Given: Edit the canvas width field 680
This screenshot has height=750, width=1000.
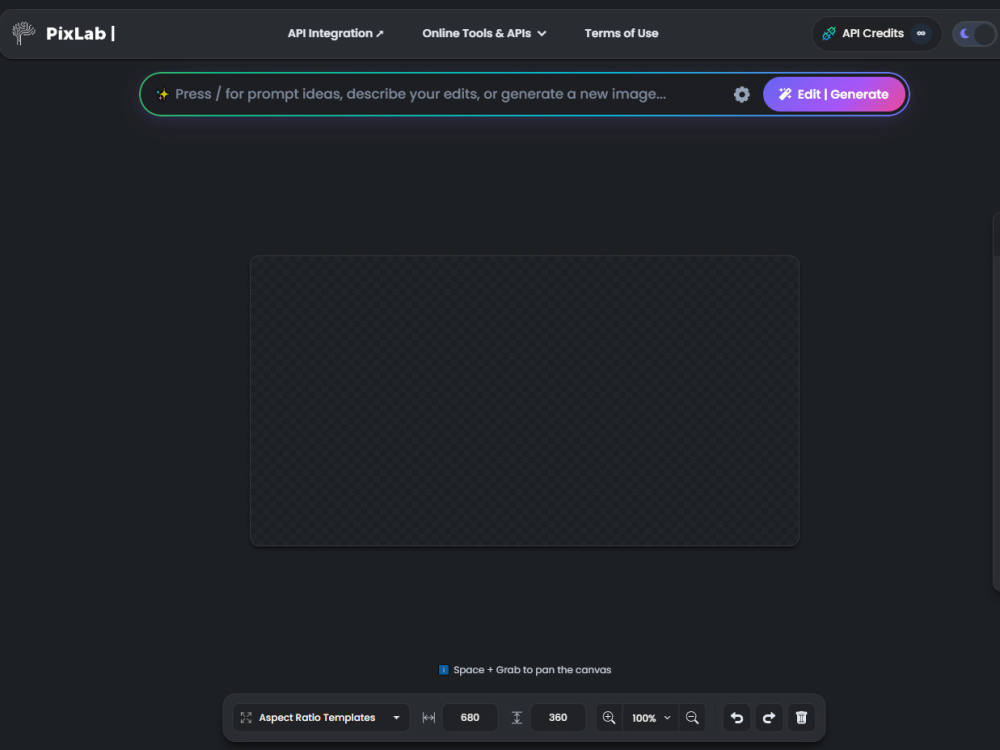Looking at the screenshot, I should [x=470, y=717].
